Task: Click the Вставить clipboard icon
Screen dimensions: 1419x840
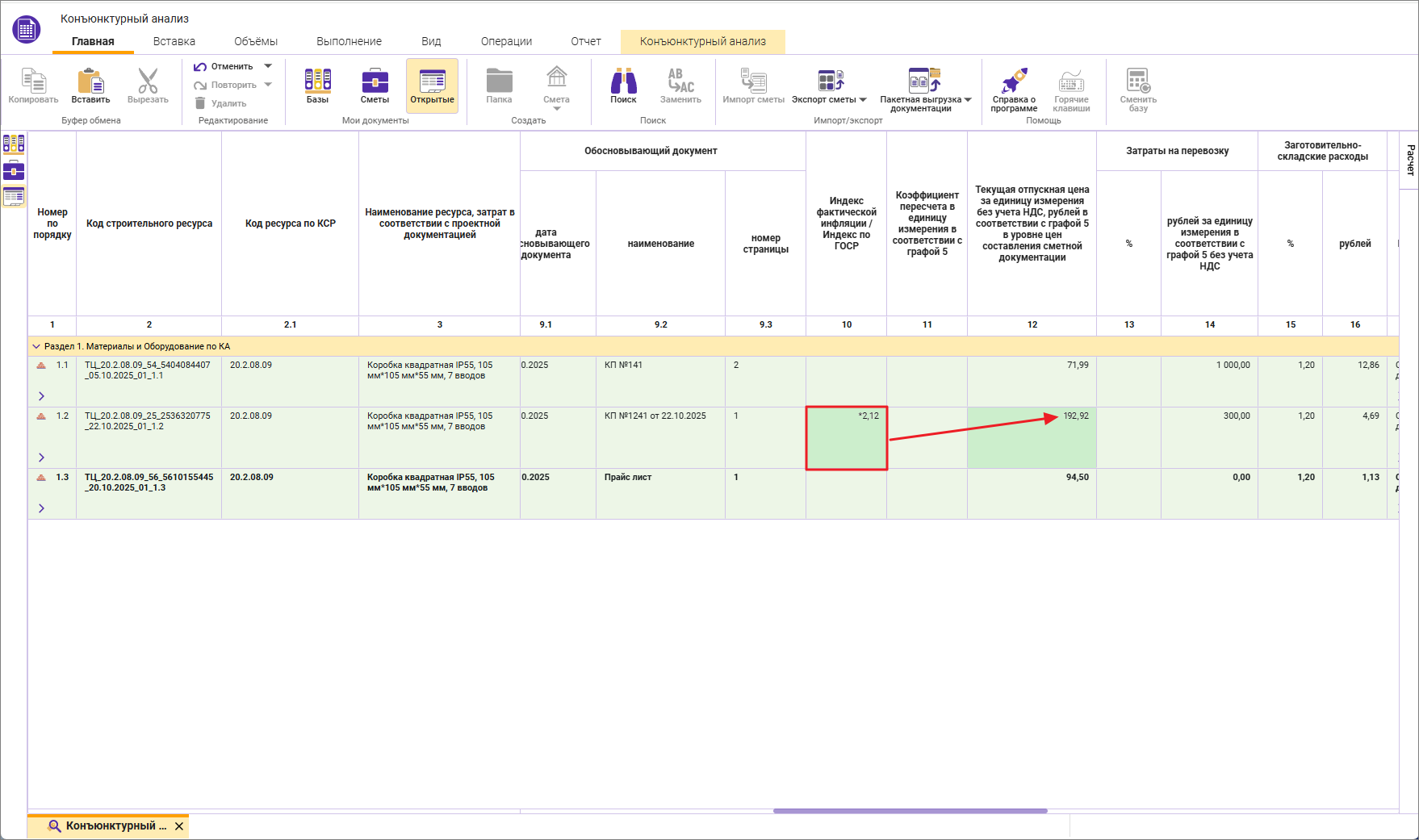Action: pyautogui.click(x=90, y=82)
